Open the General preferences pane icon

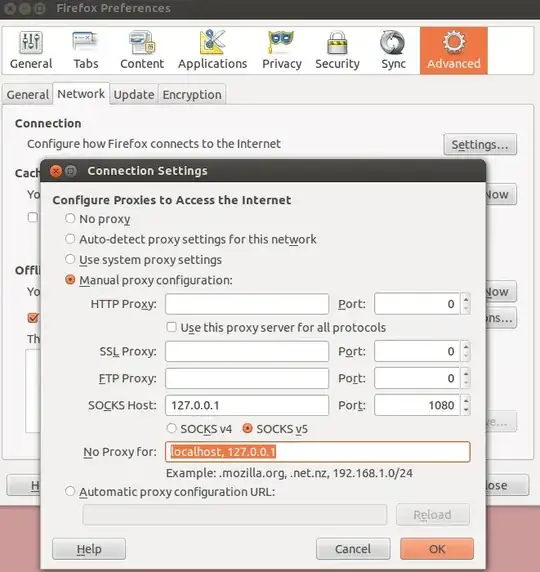click(31, 51)
